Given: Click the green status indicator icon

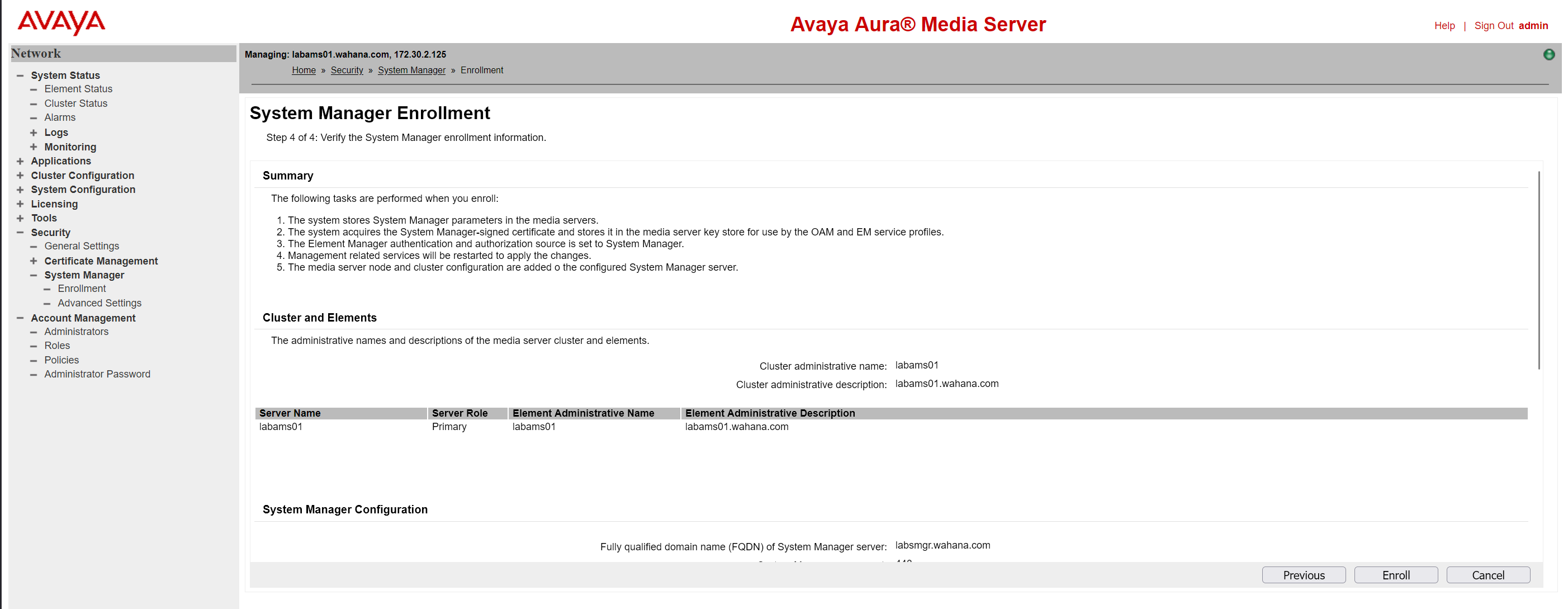Looking at the screenshot, I should [1548, 55].
